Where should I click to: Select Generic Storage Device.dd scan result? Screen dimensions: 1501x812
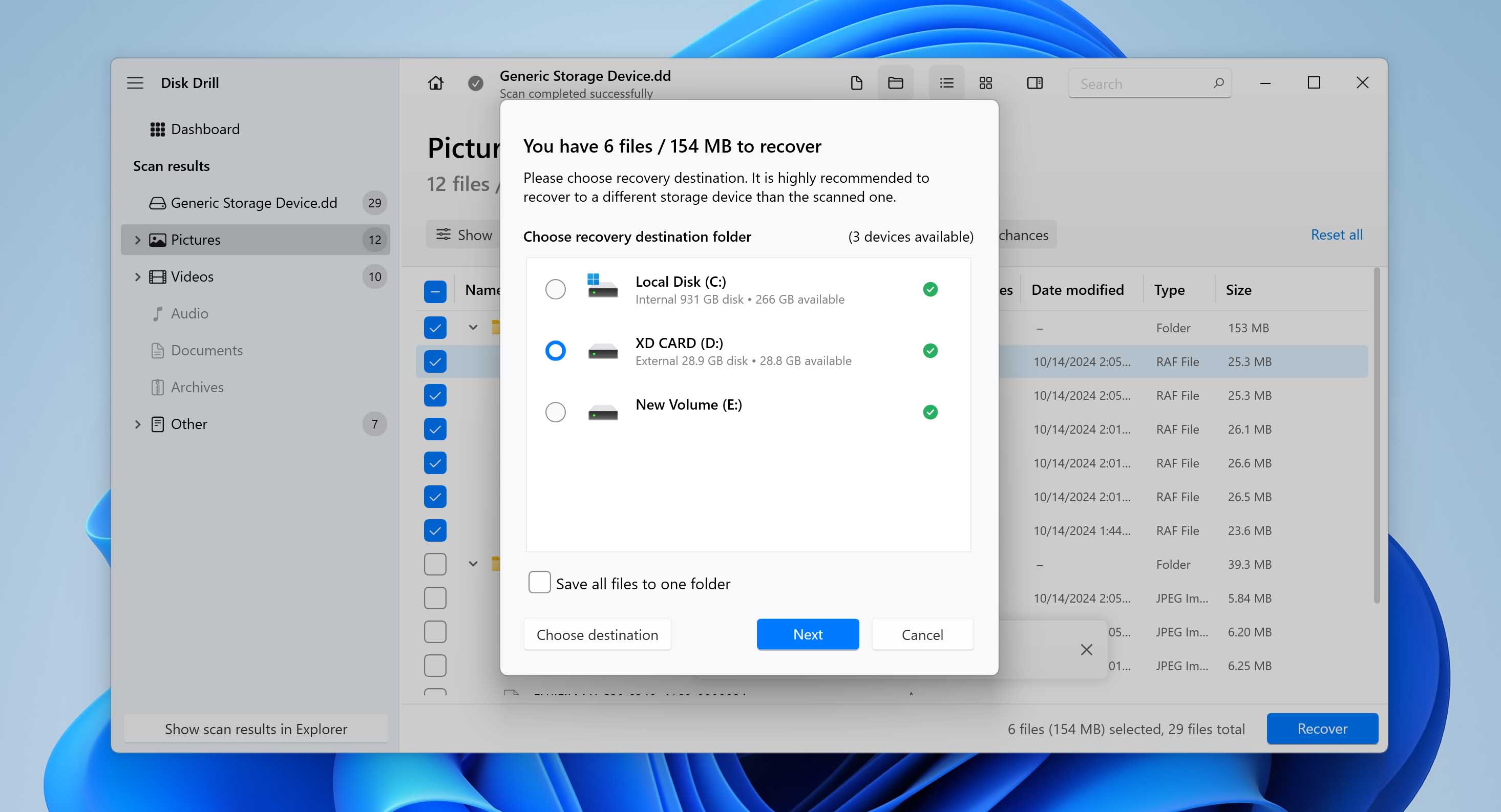[255, 203]
